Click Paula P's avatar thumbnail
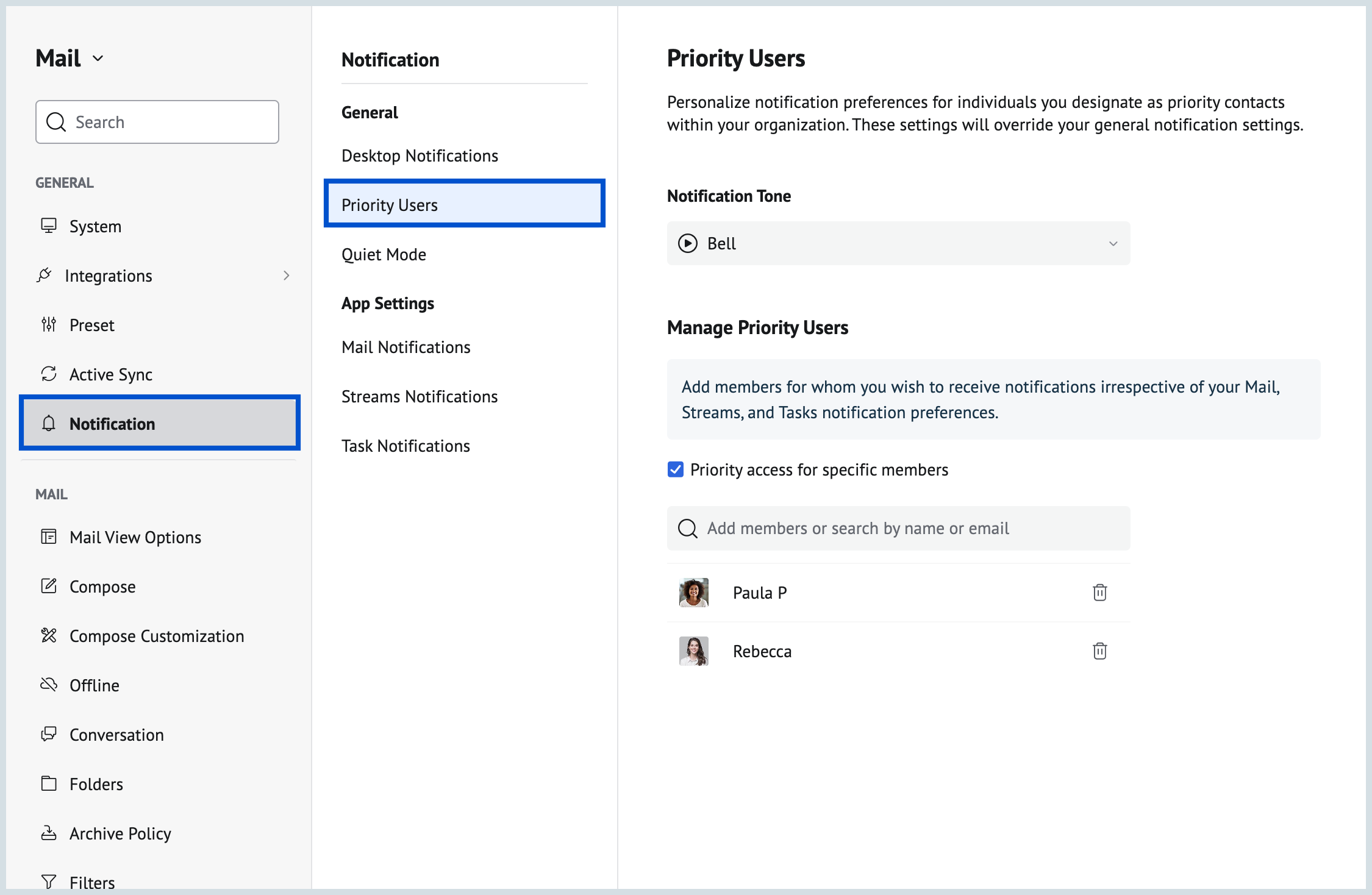1372x895 pixels. click(x=694, y=593)
